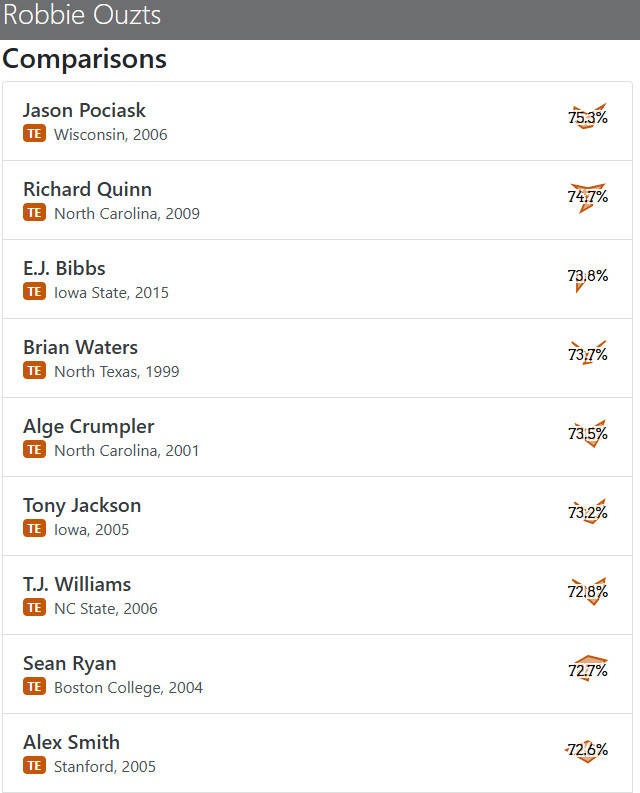The height and width of the screenshot is (793, 640).
Task: Click the TE badge under Brian Waters
Action: (34, 371)
